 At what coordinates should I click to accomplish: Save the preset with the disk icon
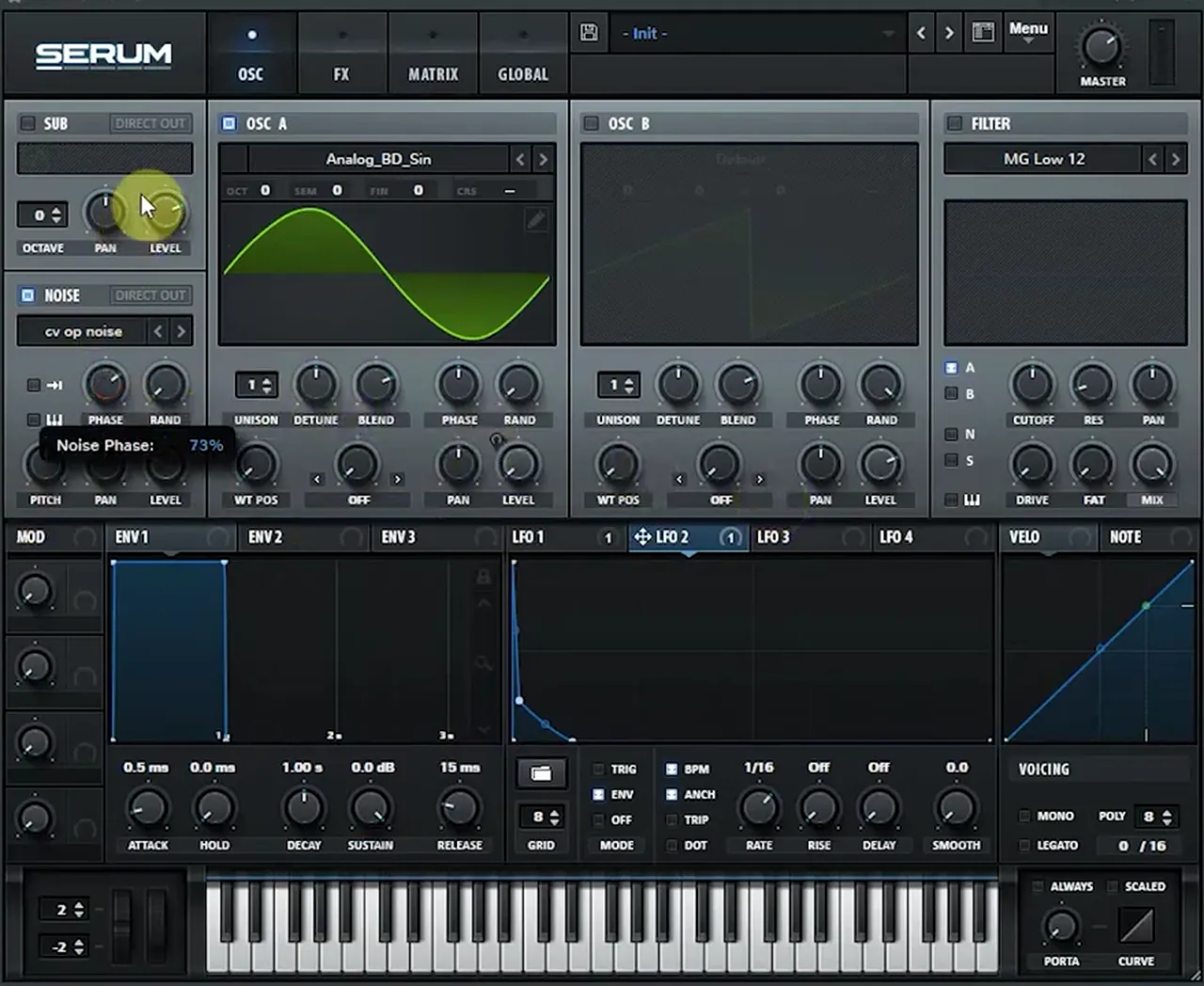coord(589,33)
